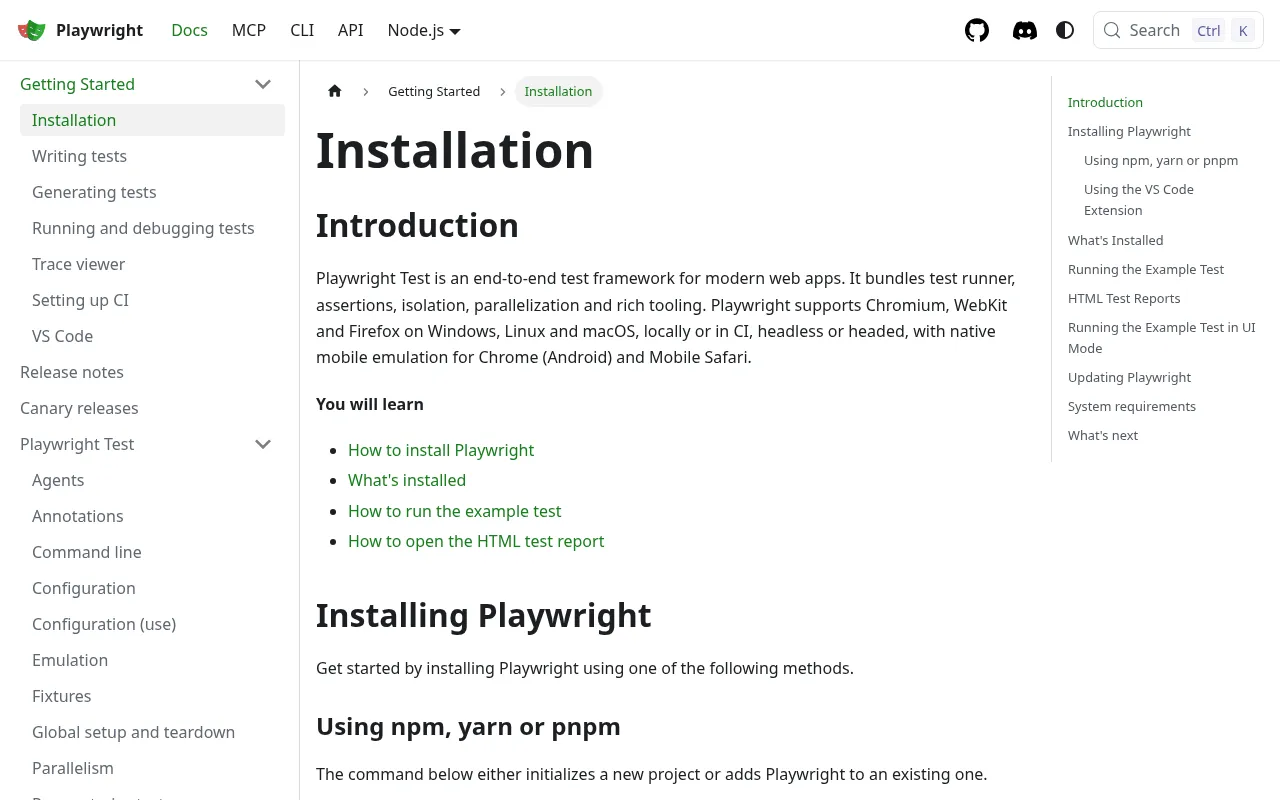Select Installation in the sidebar
Image resolution: width=1280 pixels, height=800 pixels.
152,120
